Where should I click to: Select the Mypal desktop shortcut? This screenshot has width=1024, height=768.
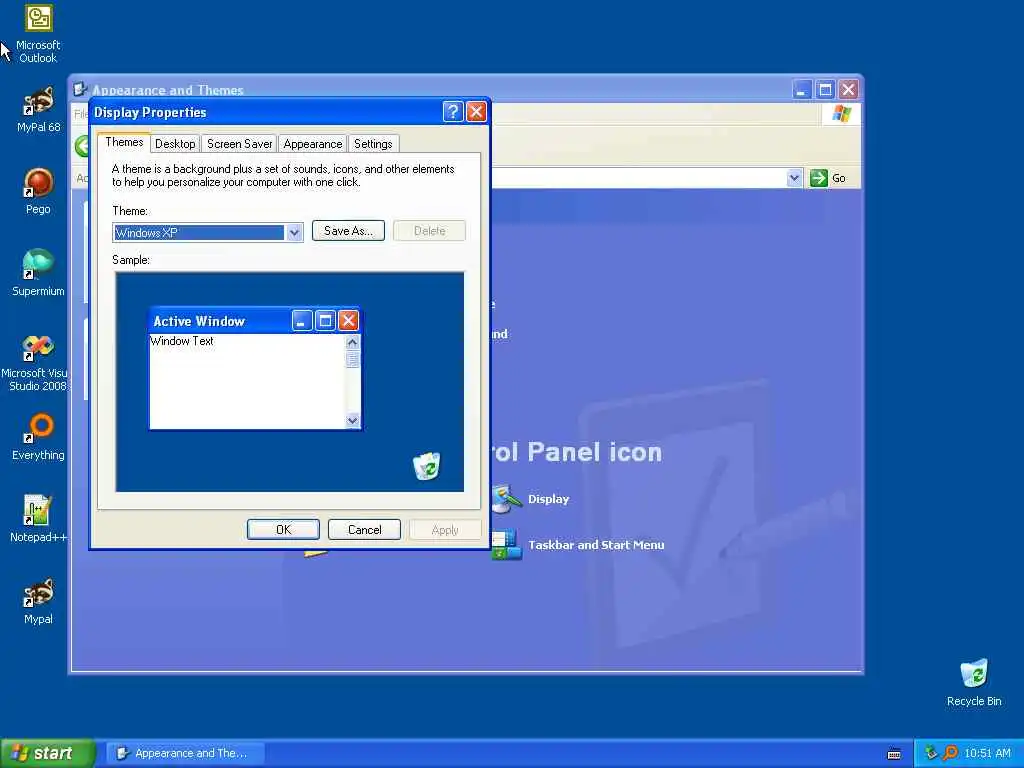[x=38, y=601]
